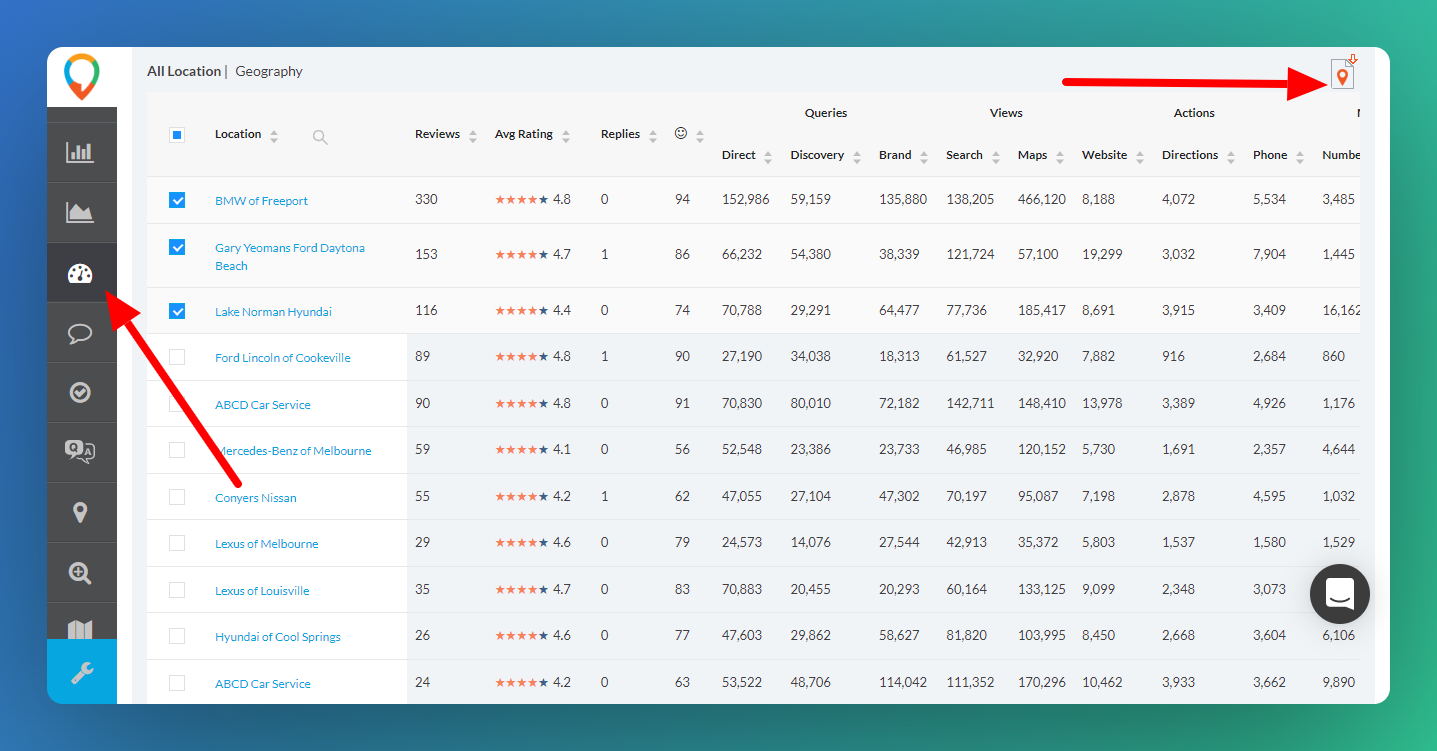Open the area chart analytics icon
The image size is (1437, 751).
(x=80, y=212)
